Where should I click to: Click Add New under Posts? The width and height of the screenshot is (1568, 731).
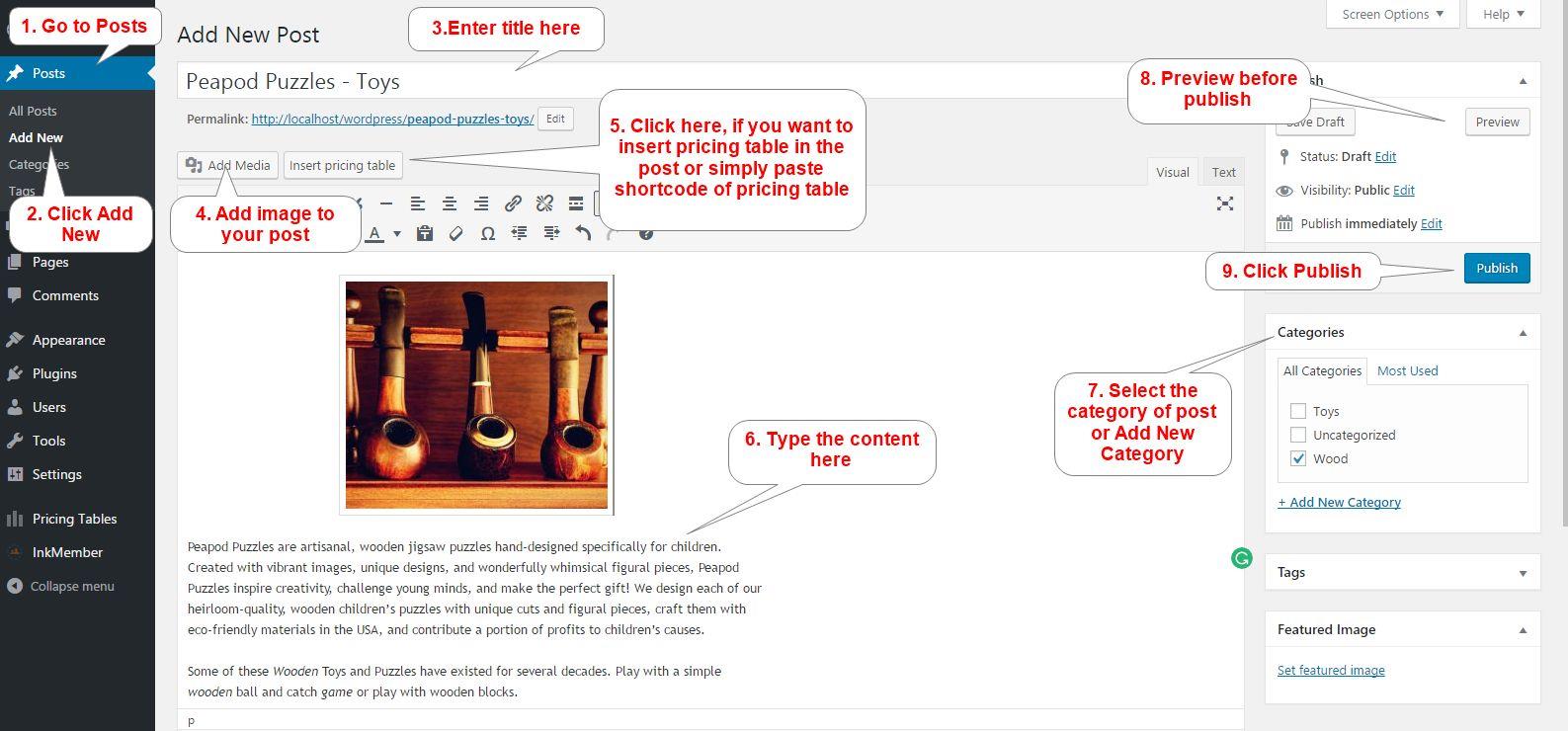point(36,137)
